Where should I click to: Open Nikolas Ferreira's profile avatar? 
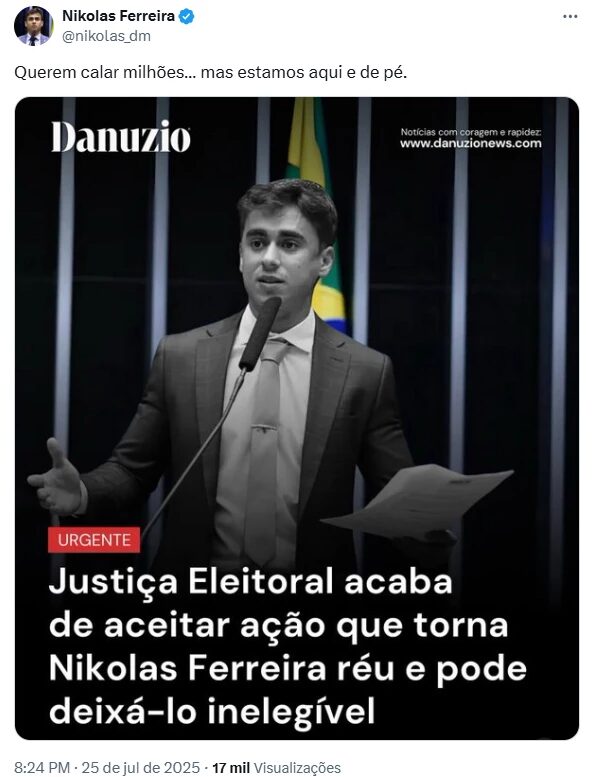coord(33,26)
